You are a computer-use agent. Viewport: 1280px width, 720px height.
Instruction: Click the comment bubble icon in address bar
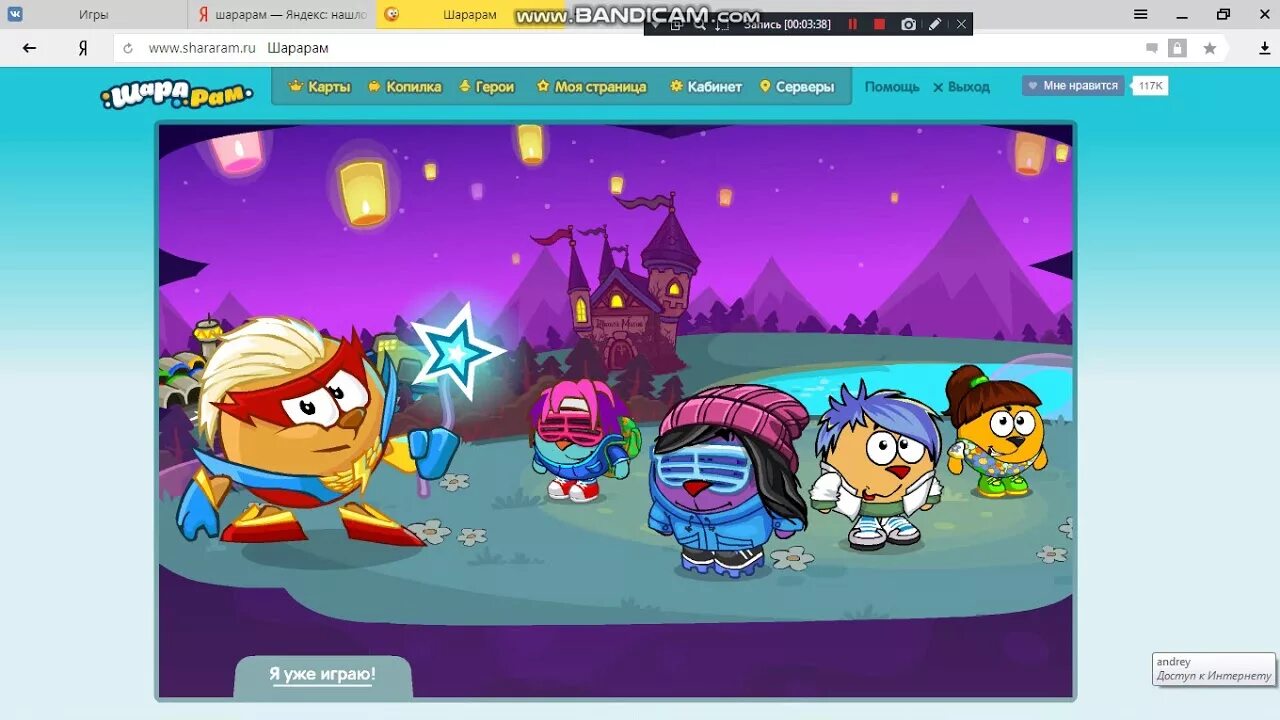click(x=1152, y=48)
